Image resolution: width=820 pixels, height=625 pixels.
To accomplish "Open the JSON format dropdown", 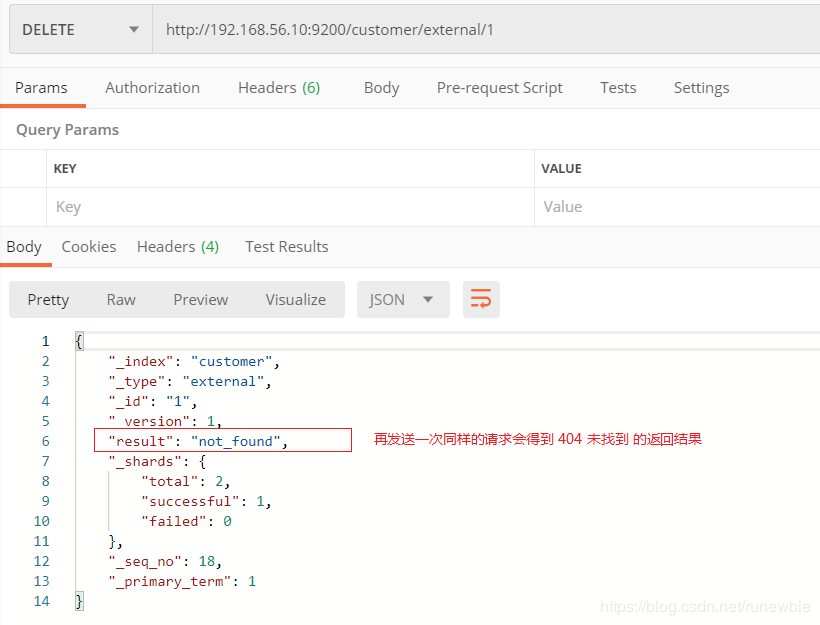I will click(403, 300).
